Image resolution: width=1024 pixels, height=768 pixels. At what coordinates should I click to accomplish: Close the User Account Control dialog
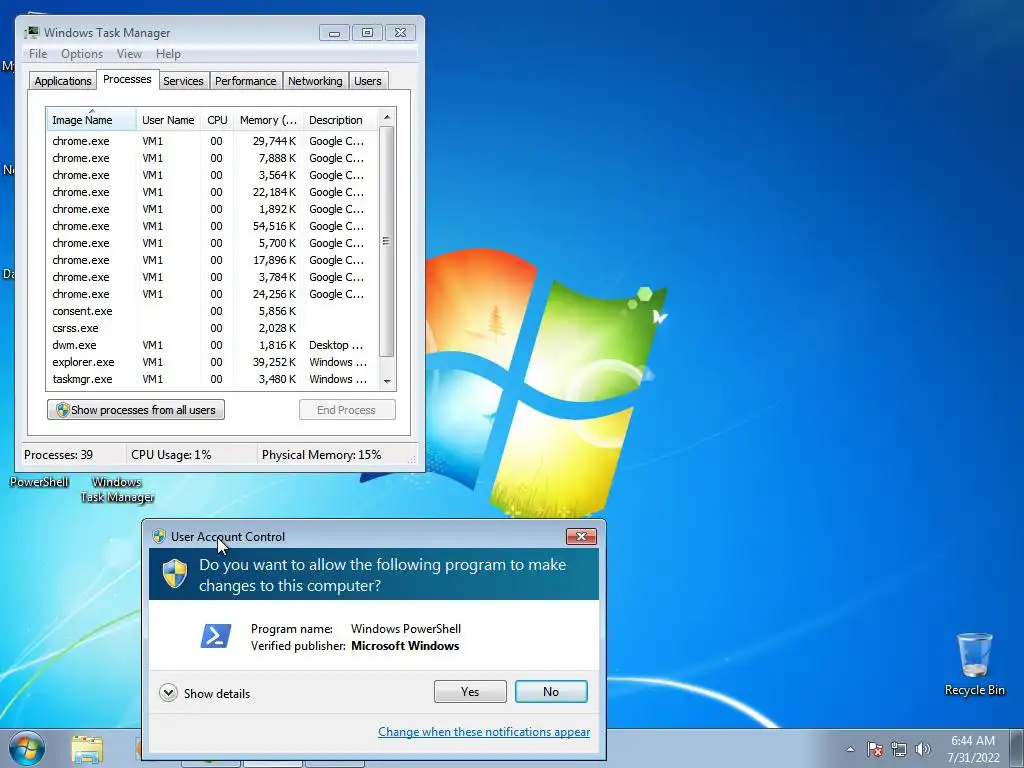581,536
